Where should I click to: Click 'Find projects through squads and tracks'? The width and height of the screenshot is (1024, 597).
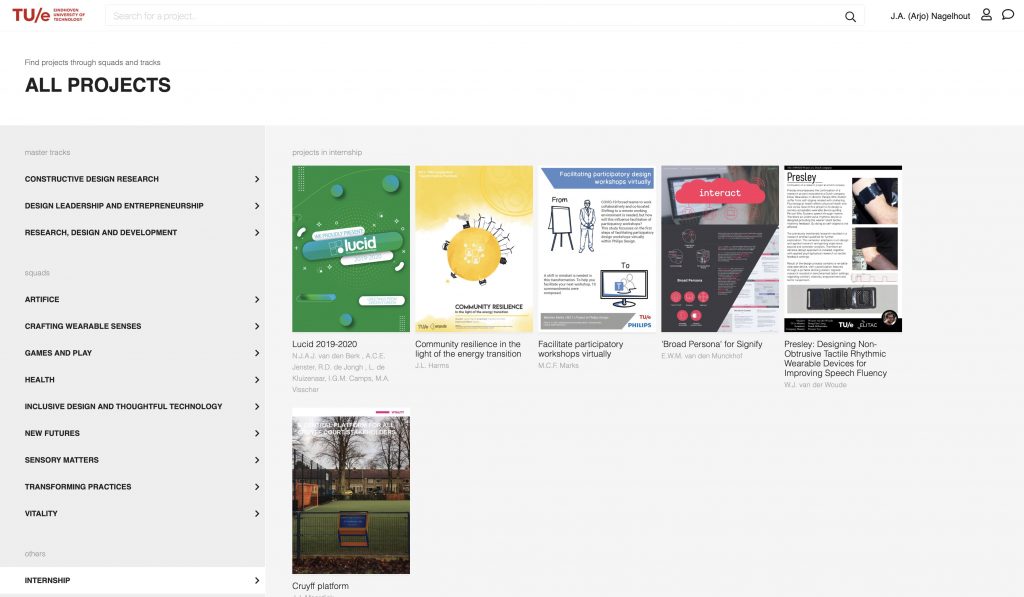coord(92,63)
